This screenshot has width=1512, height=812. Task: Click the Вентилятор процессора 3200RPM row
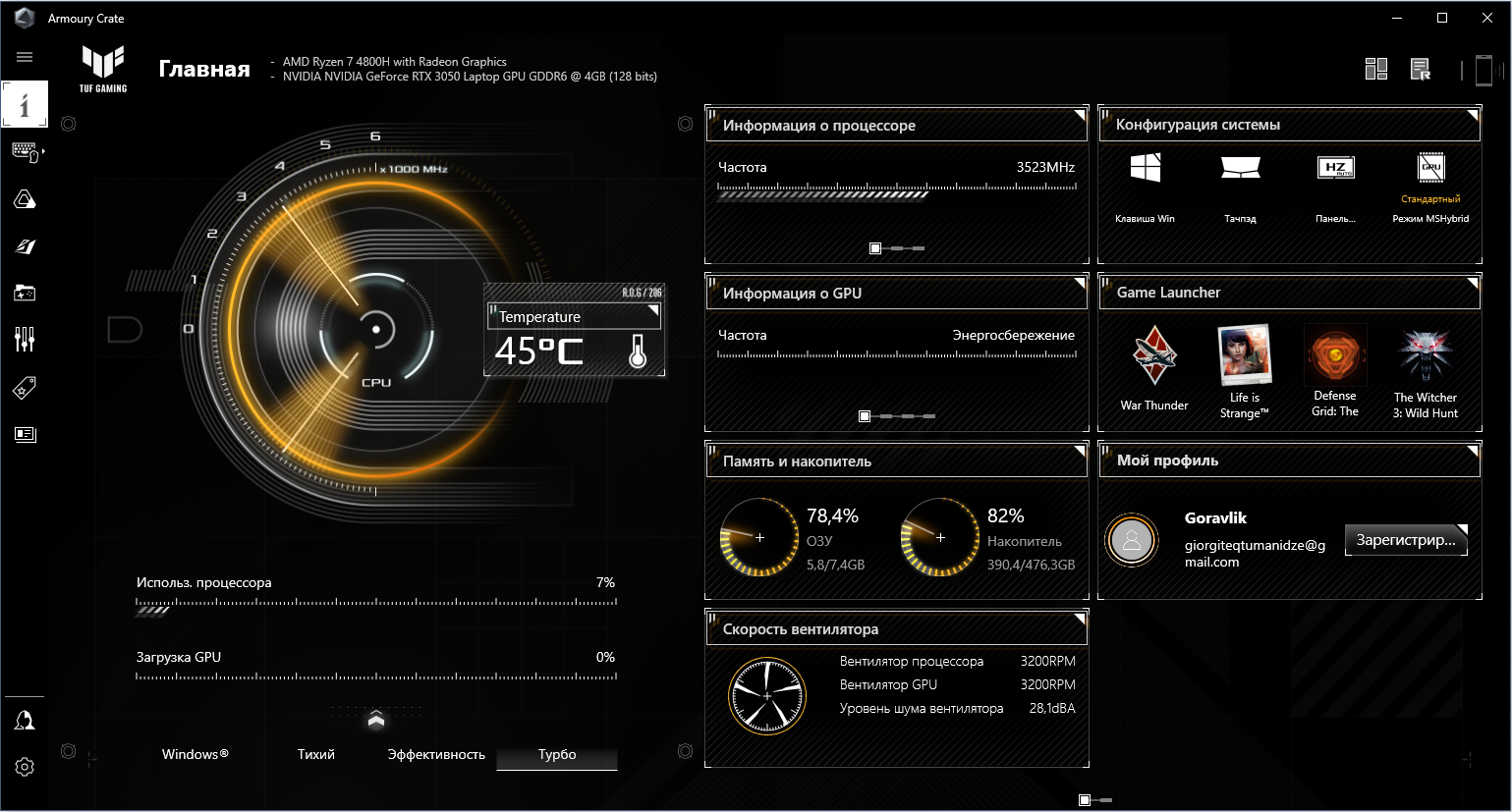pos(957,661)
